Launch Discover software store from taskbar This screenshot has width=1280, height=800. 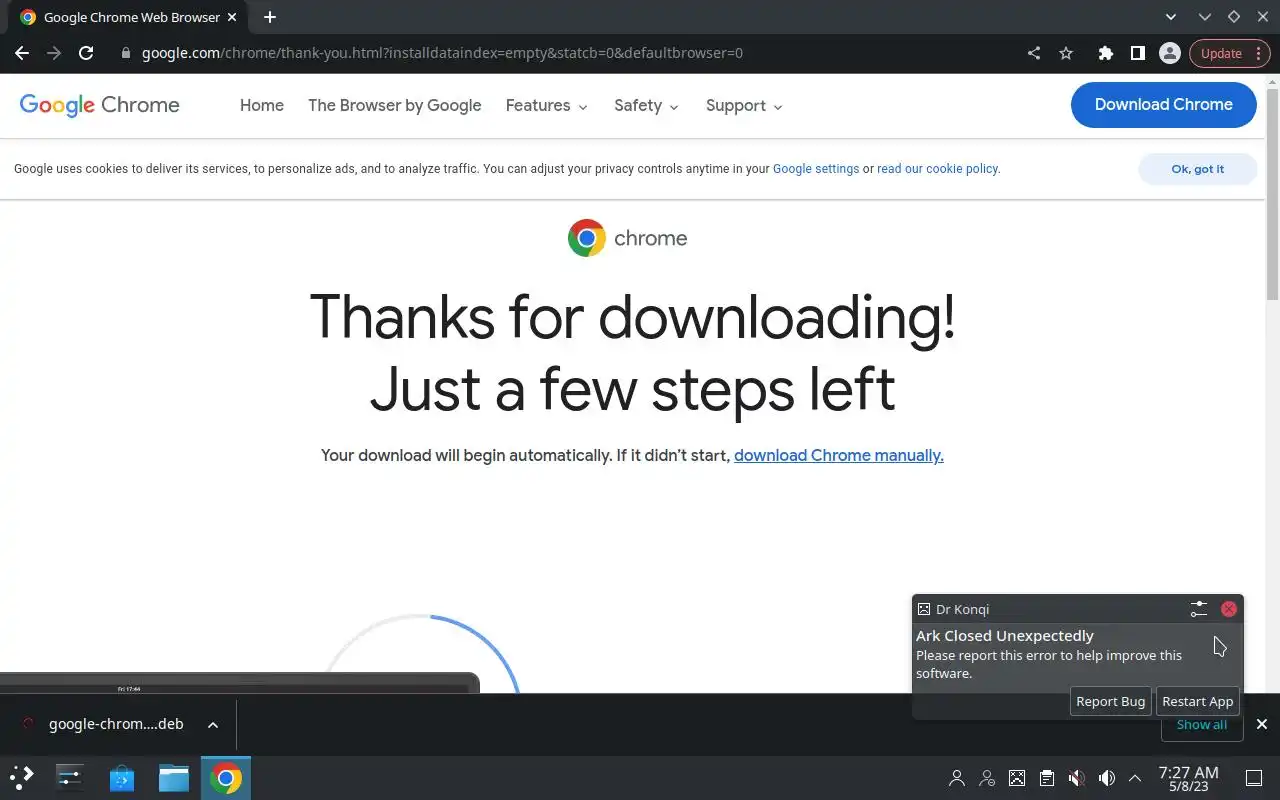122,777
